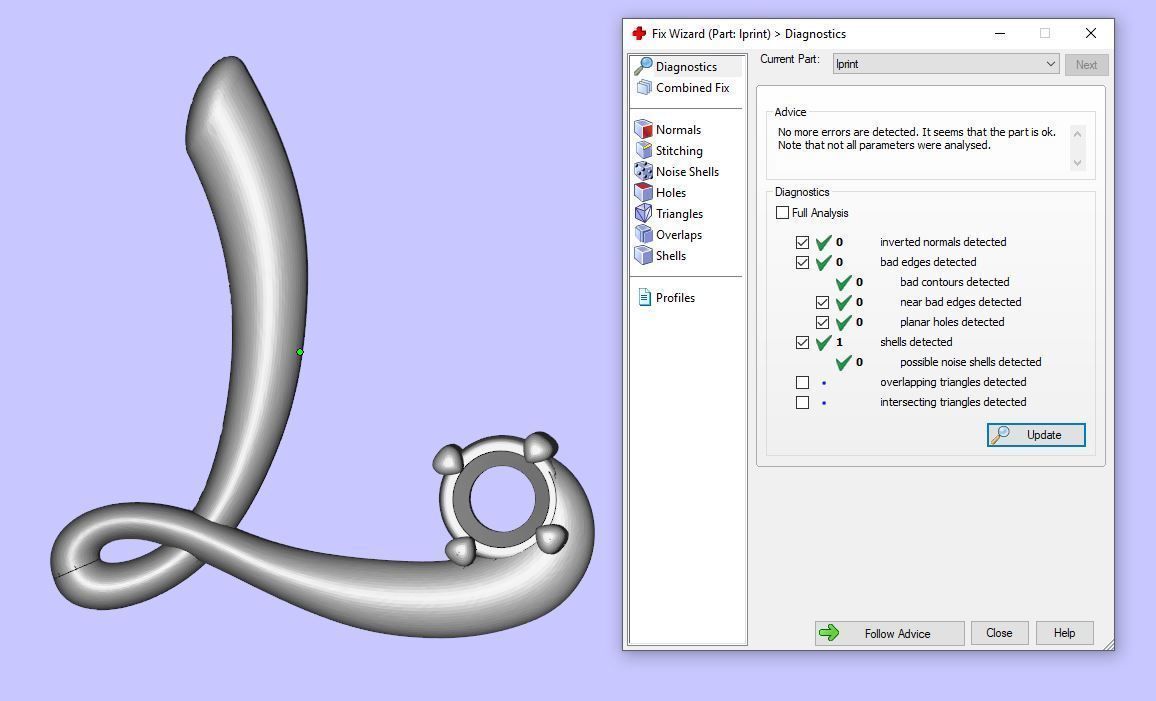This screenshot has width=1156, height=701.
Task: Go to the Overlaps page
Action: (x=679, y=234)
